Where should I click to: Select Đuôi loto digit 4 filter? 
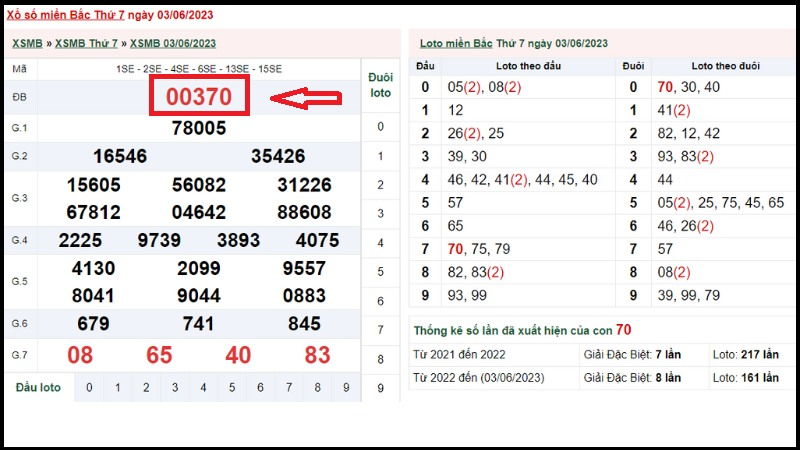(381, 243)
